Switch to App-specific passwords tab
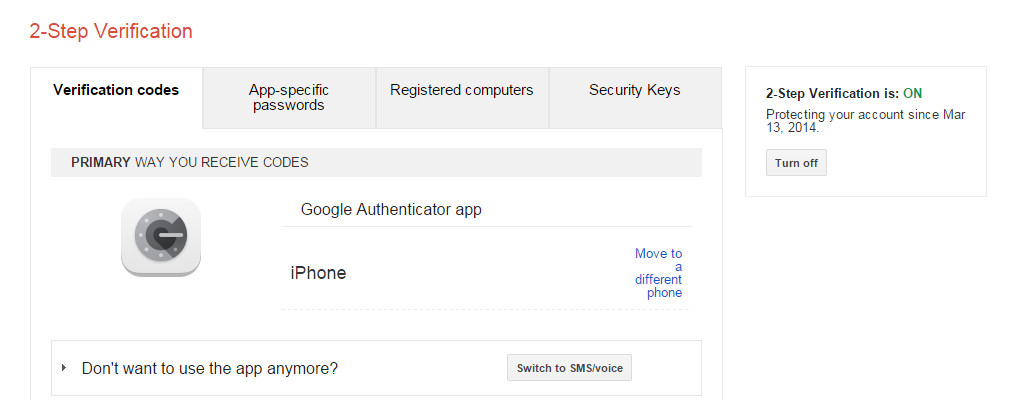Image resolution: width=1015 pixels, height=400 pixels. 288,97
